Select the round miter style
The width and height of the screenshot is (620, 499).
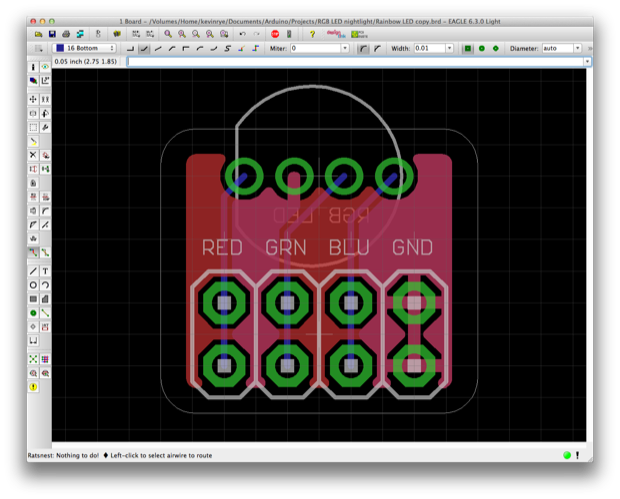(x=363, y=49)
